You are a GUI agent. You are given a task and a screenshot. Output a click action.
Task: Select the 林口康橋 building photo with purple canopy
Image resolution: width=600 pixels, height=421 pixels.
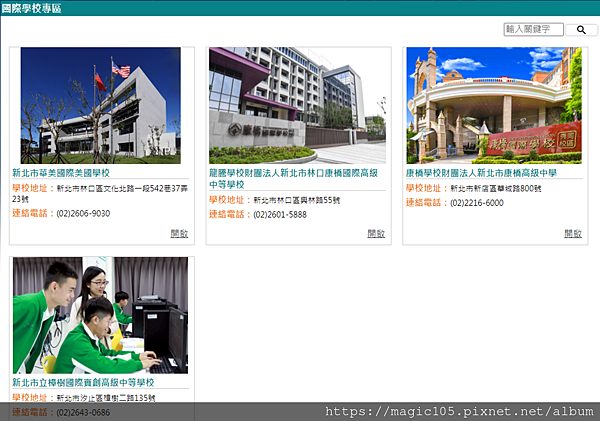pos(297,106)
